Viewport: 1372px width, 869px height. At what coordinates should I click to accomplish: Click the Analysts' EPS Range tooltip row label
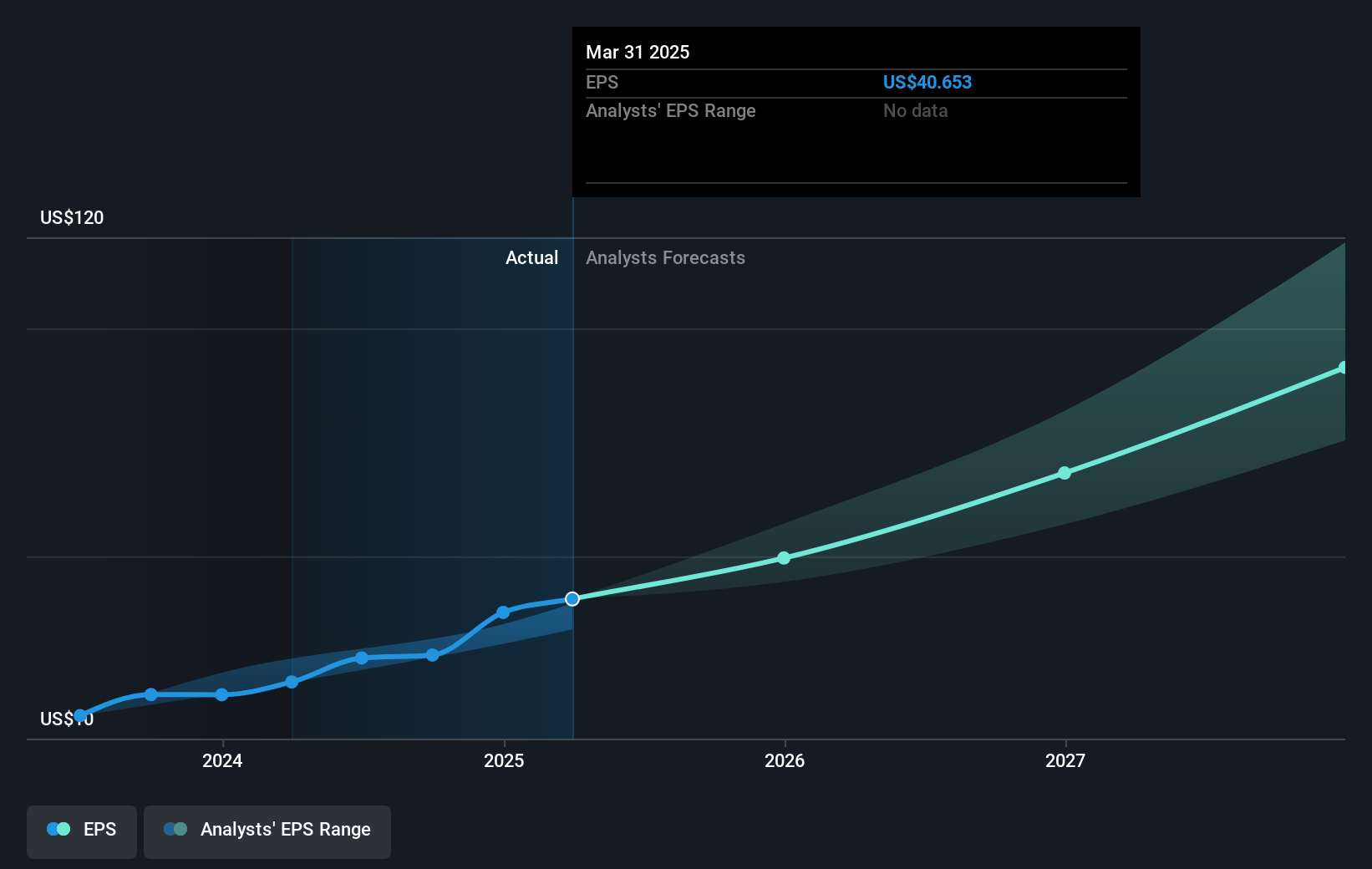(670, 110)
